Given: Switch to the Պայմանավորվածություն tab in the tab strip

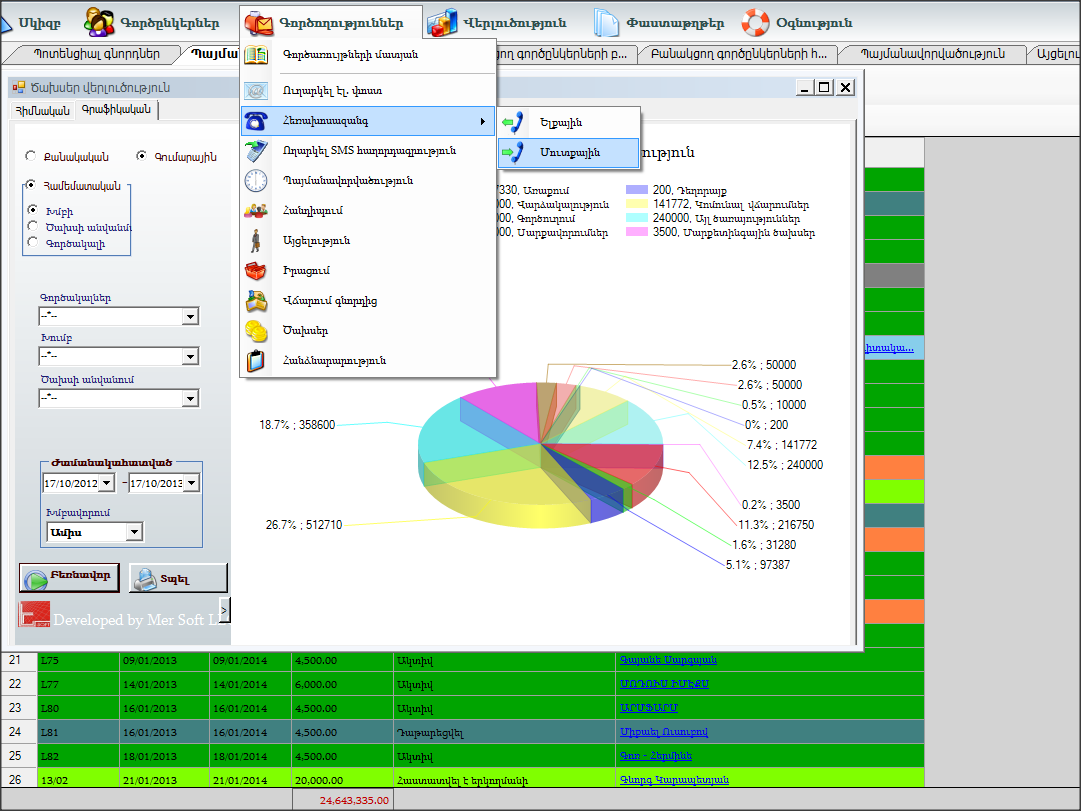Looking at the screenshot, I should pyautogui.click(x=933, y=54).
